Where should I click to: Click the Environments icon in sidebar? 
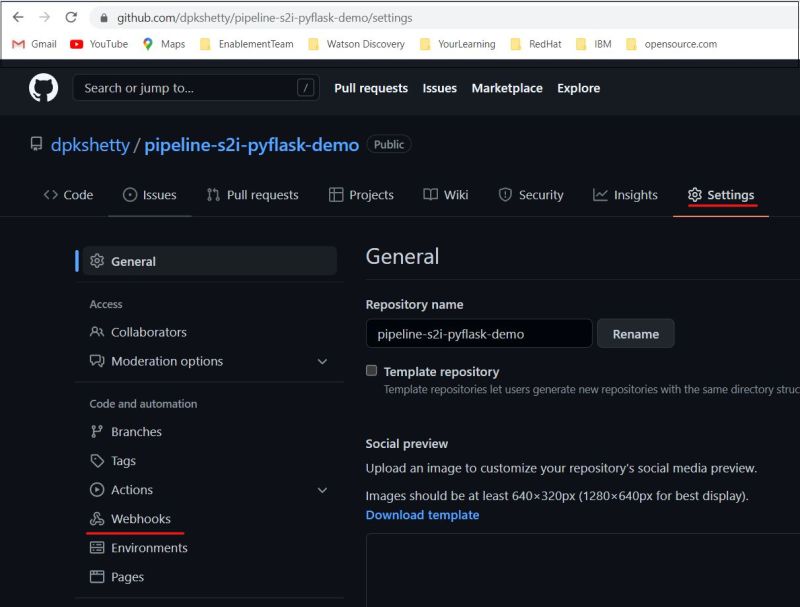[97, 547]
